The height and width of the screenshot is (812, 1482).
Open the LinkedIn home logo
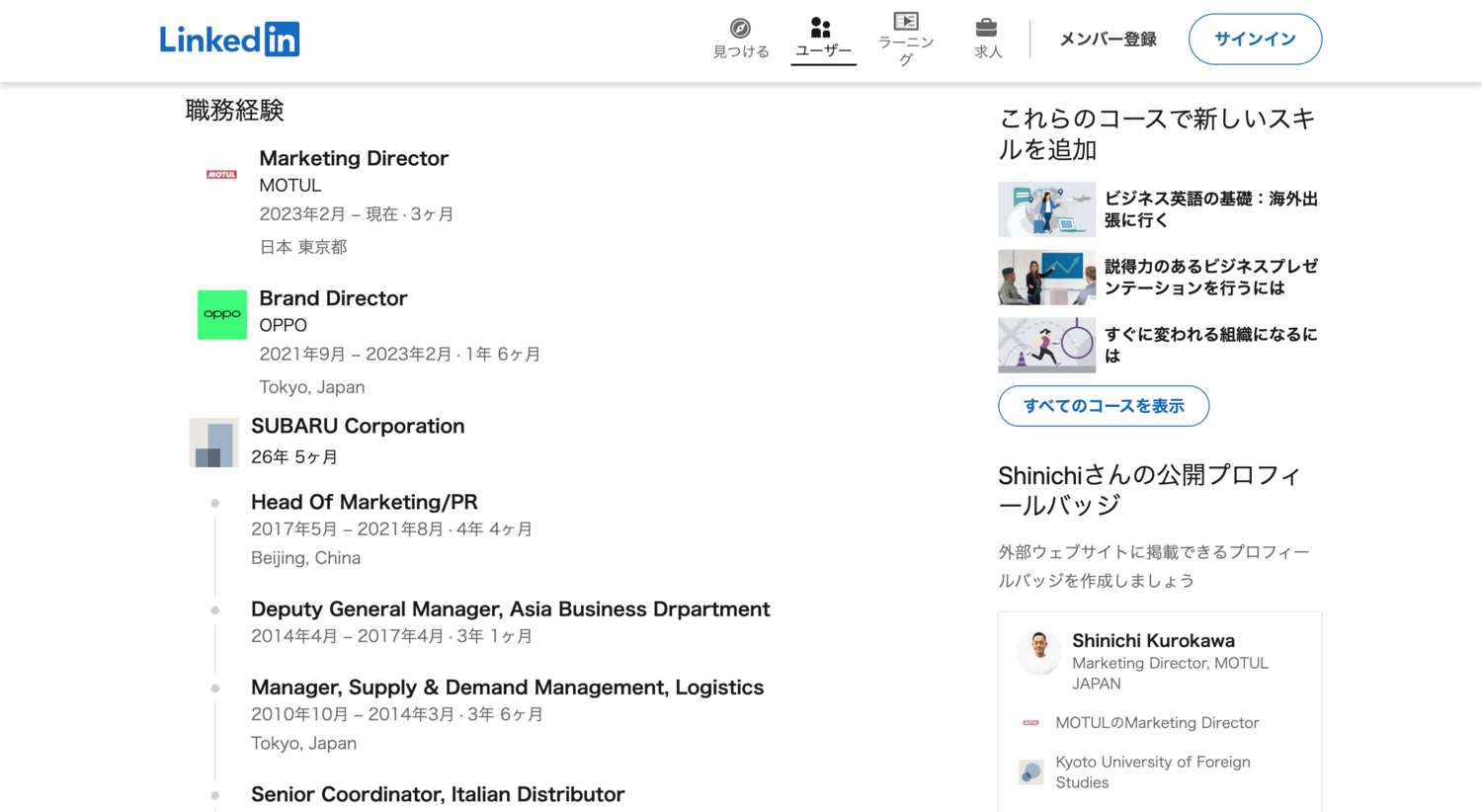pos(229,40)
